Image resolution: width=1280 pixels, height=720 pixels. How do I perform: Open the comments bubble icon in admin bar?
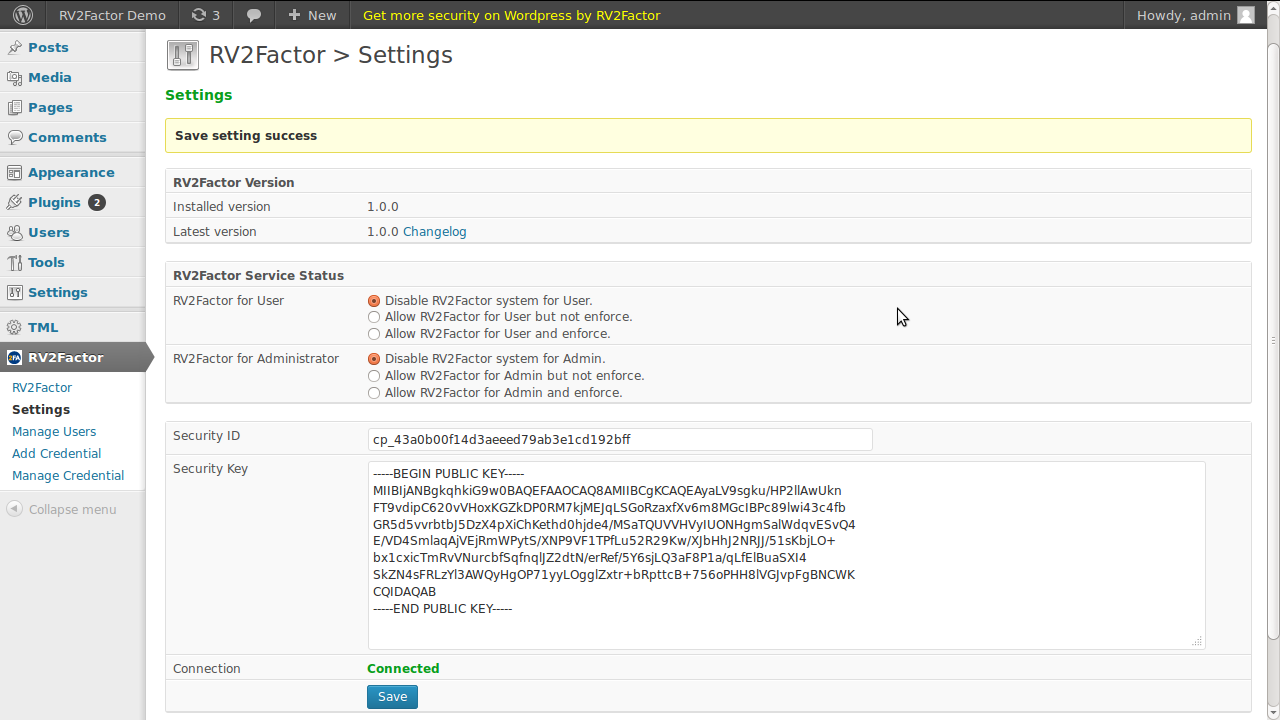(254, 15)
